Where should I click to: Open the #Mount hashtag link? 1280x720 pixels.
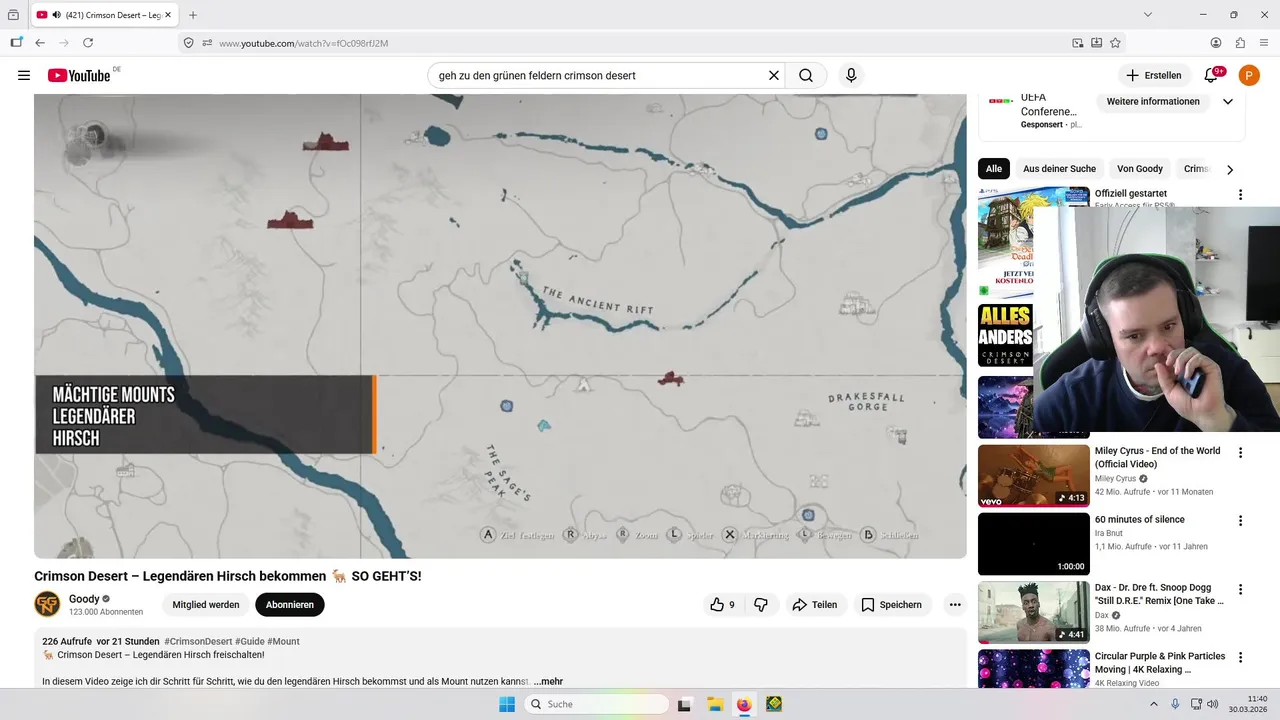283,641
